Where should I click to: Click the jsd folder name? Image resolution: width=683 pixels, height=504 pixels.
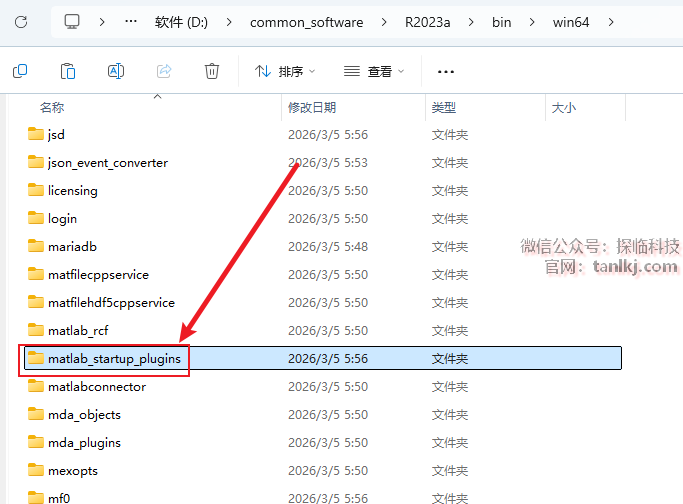click(56, 135)
